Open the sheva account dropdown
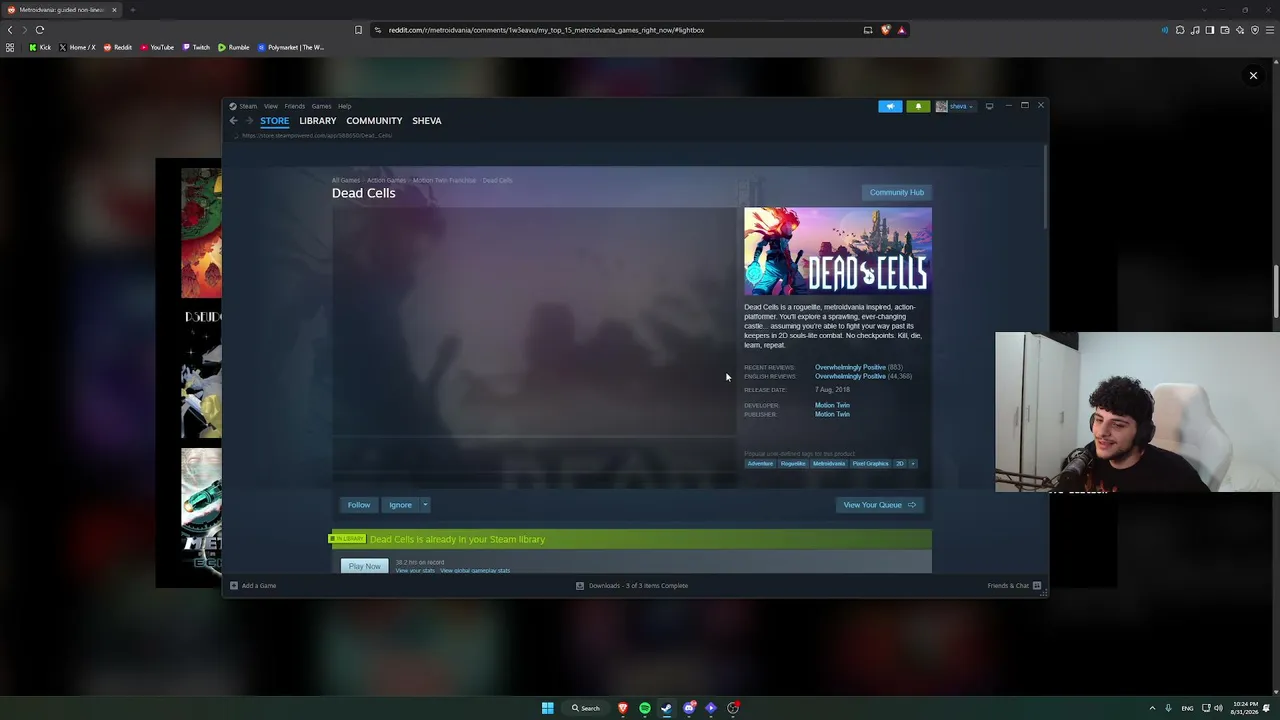The width and height of the screenshot is (1280, 720). pos(955,106)
